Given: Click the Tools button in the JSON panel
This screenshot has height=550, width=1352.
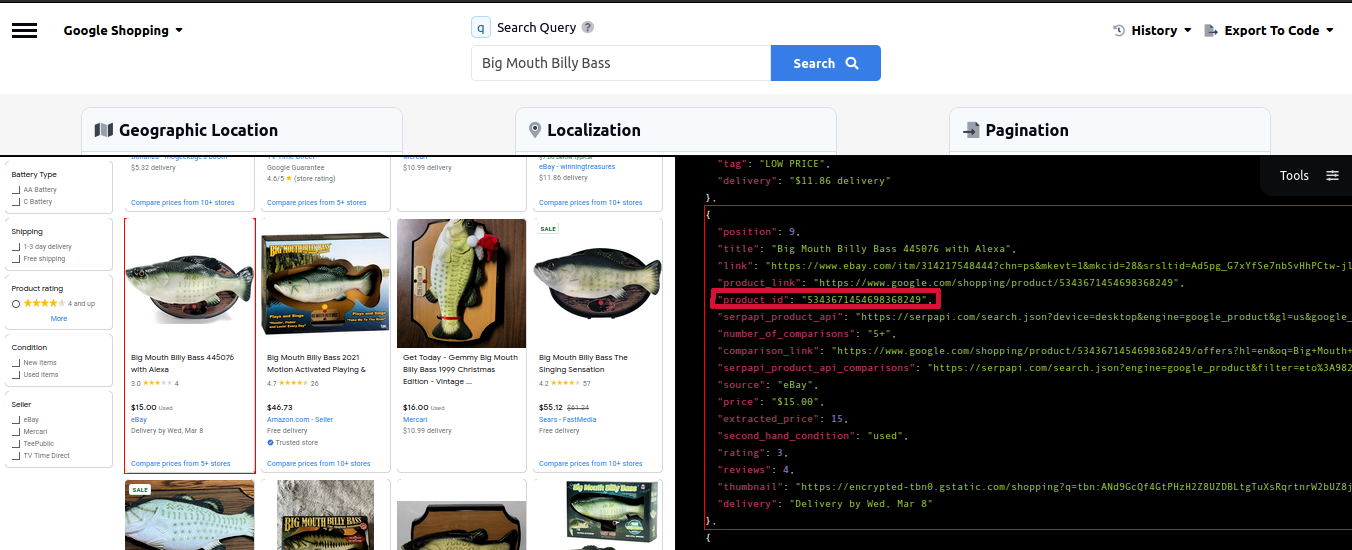Looking at the screenshot, I should (1307, 175).
